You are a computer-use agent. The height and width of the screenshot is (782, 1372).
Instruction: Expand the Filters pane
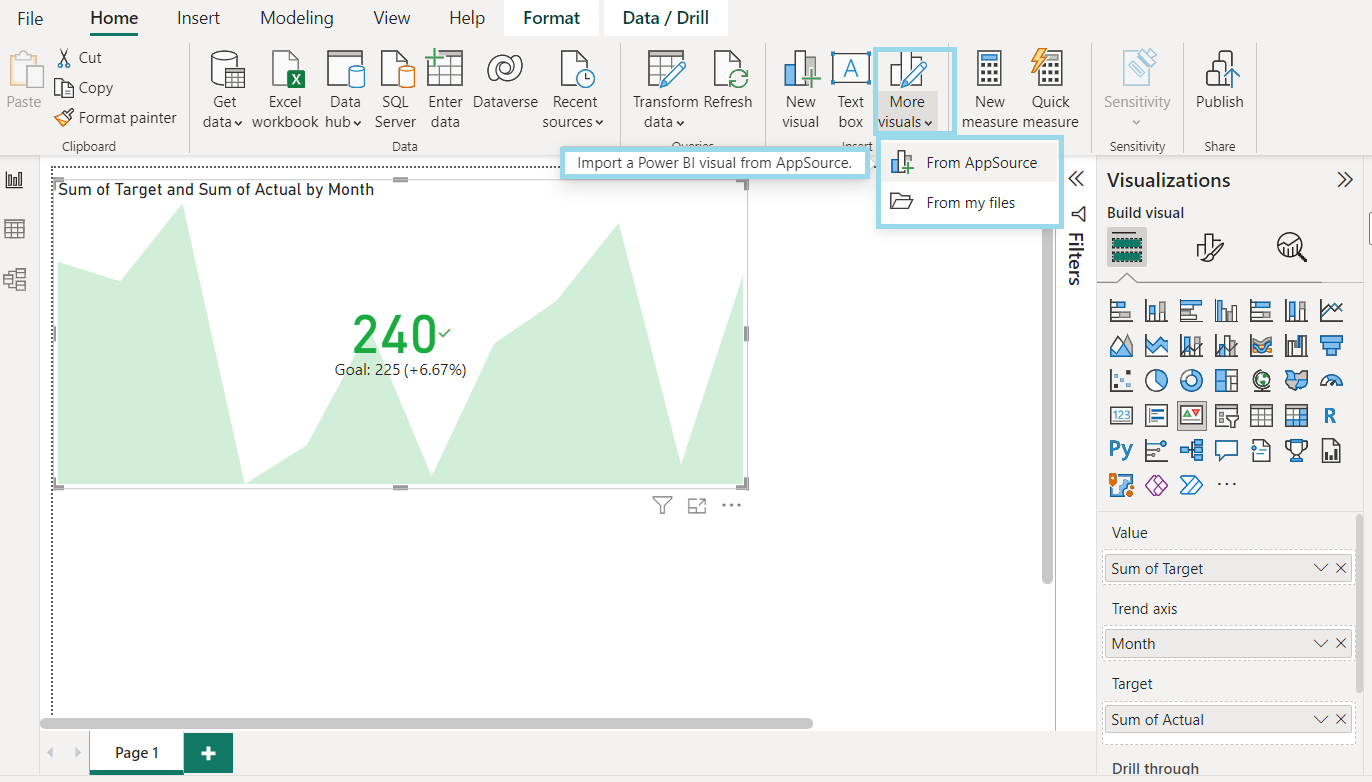pos(1076,179)
